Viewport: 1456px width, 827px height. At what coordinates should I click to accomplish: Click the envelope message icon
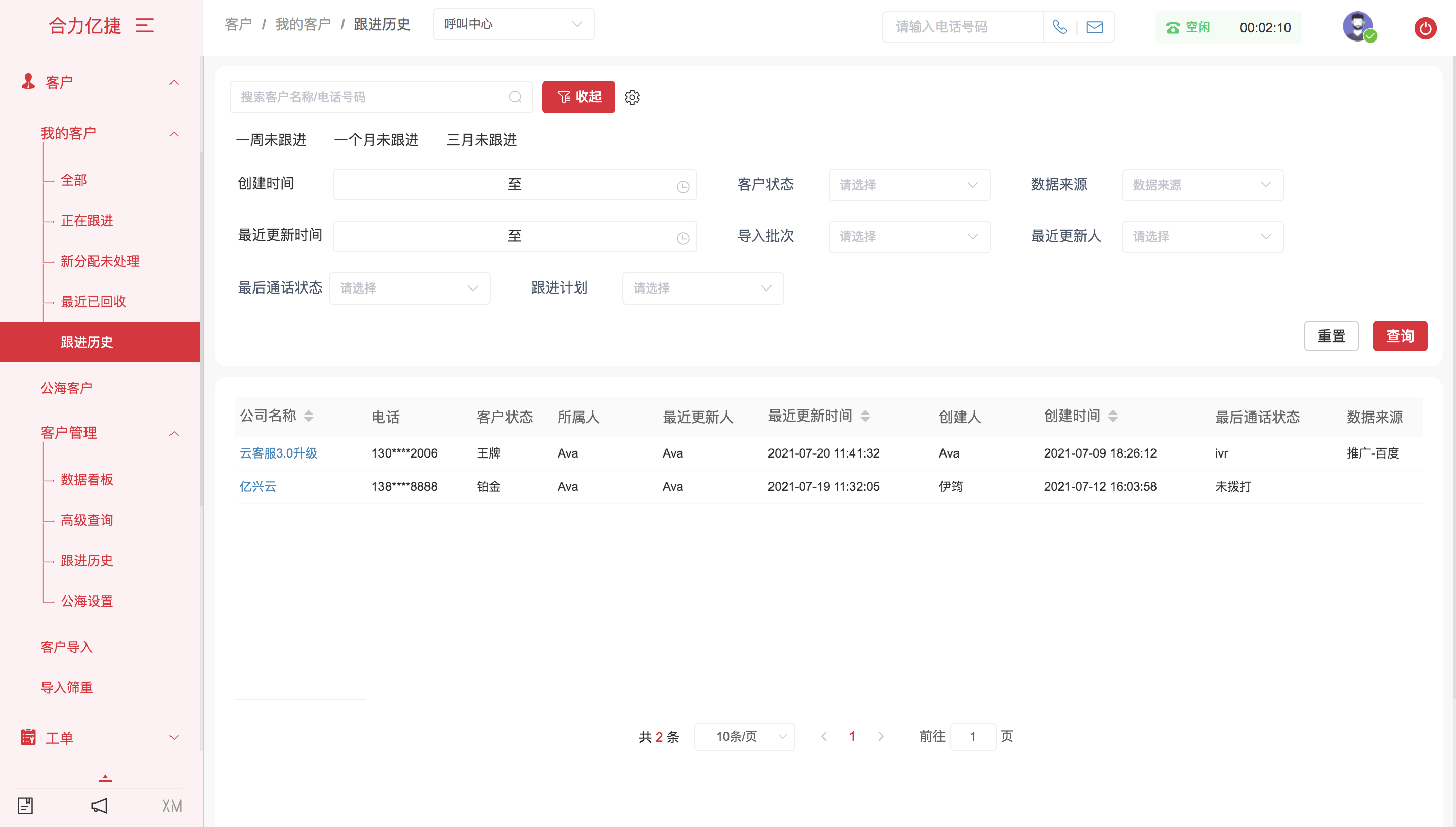[1094, 27]
